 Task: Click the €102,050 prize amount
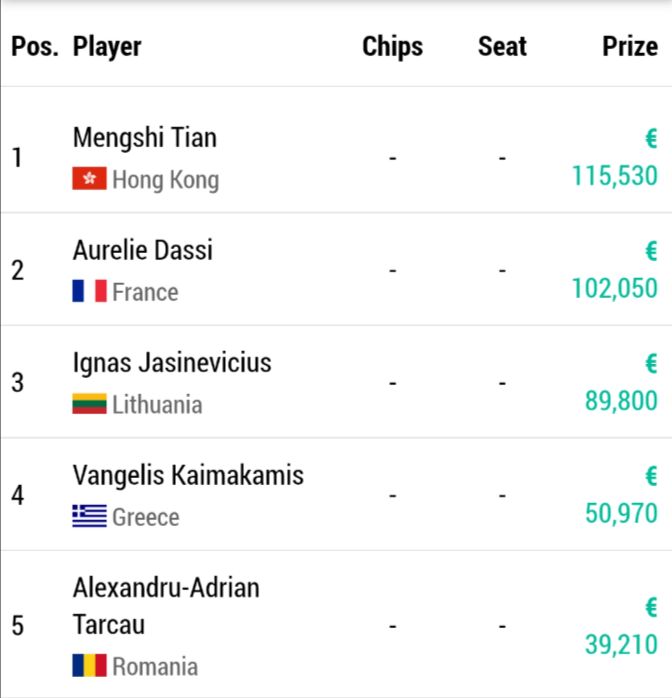(614, 288)
